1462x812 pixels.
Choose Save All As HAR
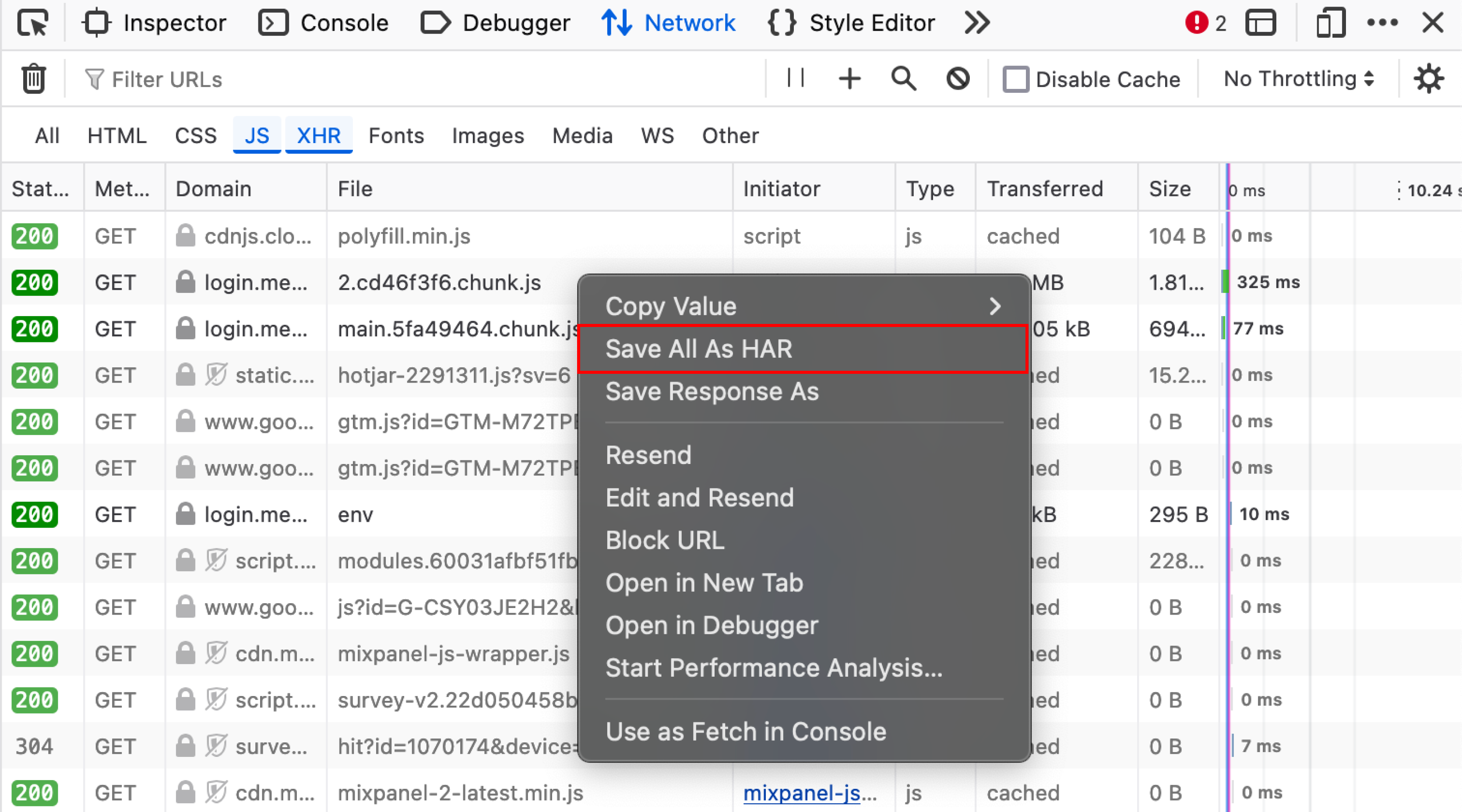pos(803,349)
